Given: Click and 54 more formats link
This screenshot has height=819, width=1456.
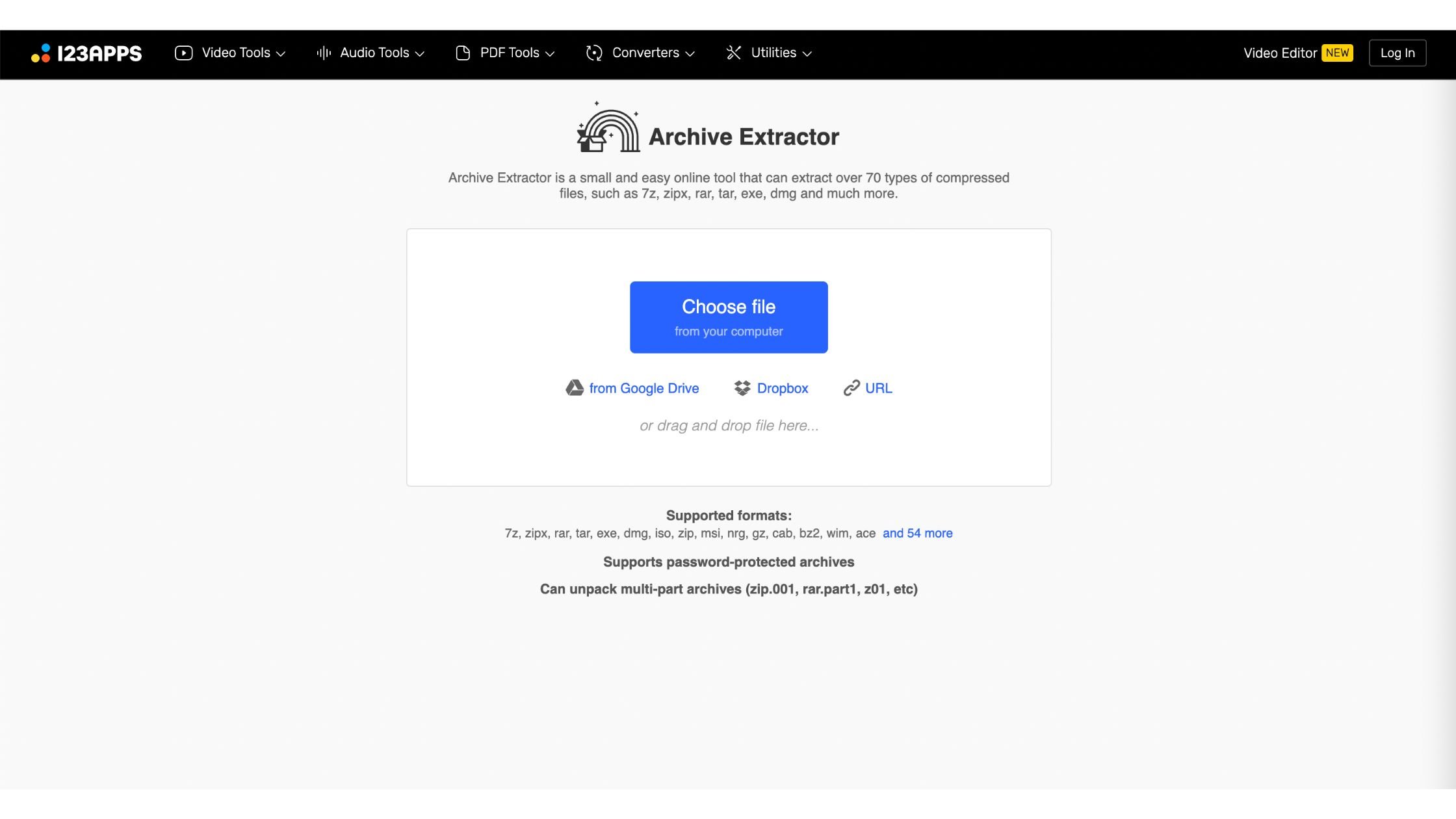Looking at the screenshot, I should click(x=916, y=532).
